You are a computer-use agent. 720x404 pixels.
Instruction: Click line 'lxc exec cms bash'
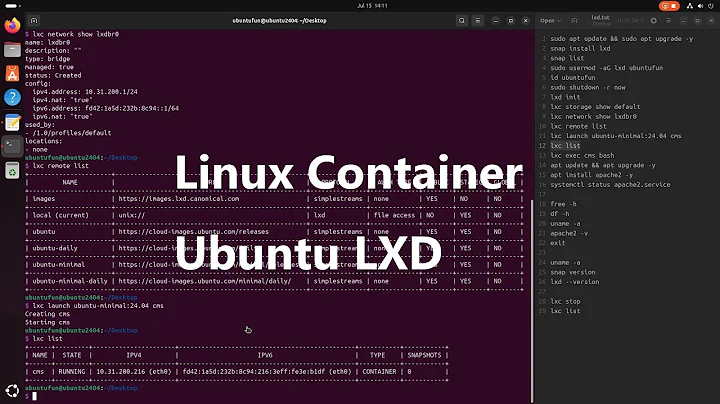582,155
